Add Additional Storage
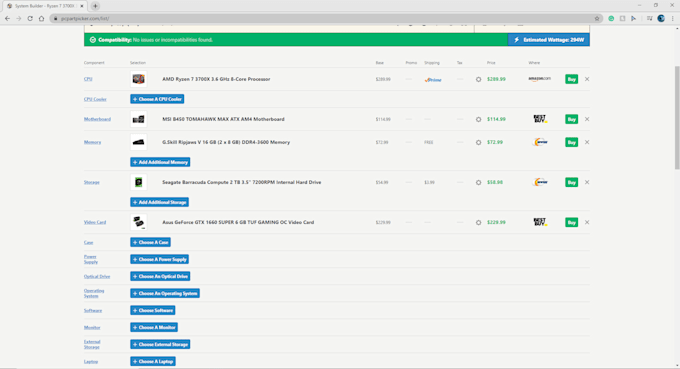The height and width of the screenshot is (369, 680). (x=159, y=202)
